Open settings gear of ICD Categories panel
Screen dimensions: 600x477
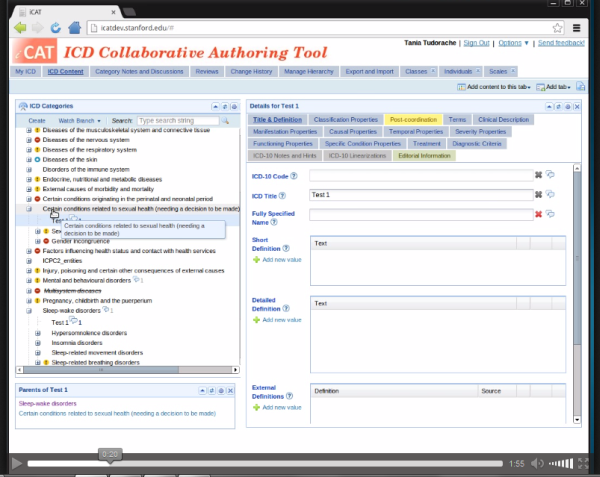(234, 106)
